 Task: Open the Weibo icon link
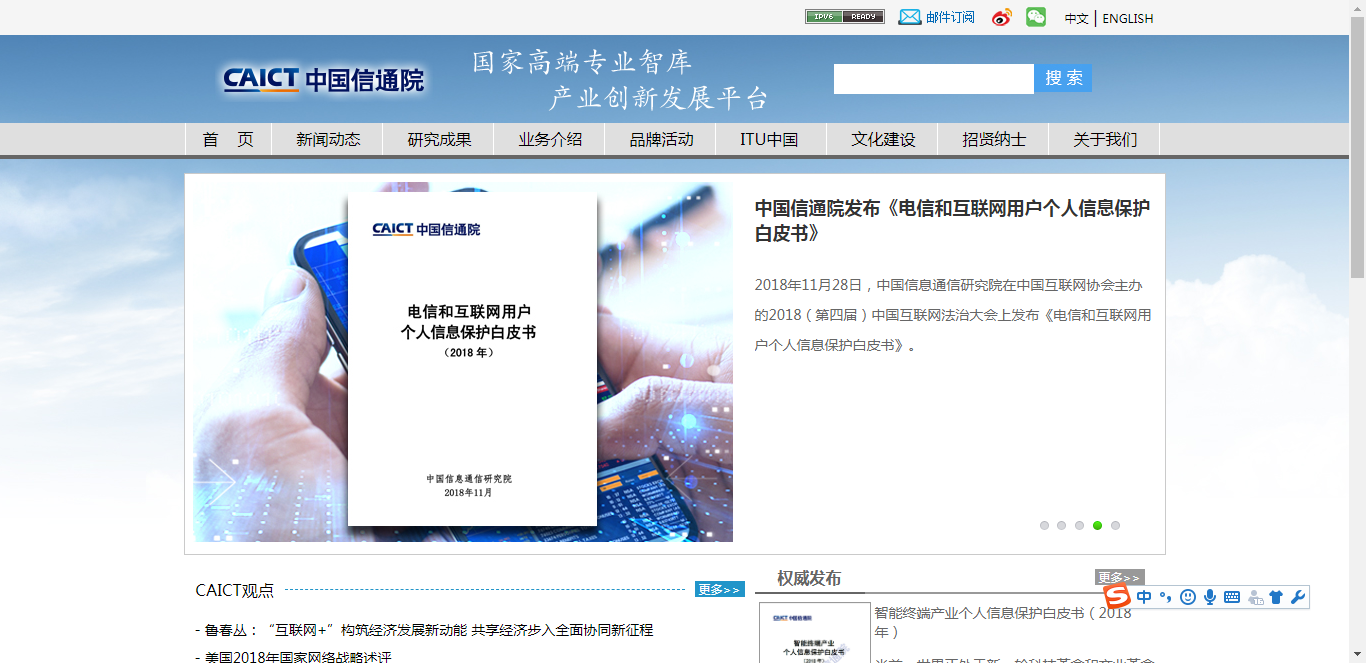[1002, 17]
